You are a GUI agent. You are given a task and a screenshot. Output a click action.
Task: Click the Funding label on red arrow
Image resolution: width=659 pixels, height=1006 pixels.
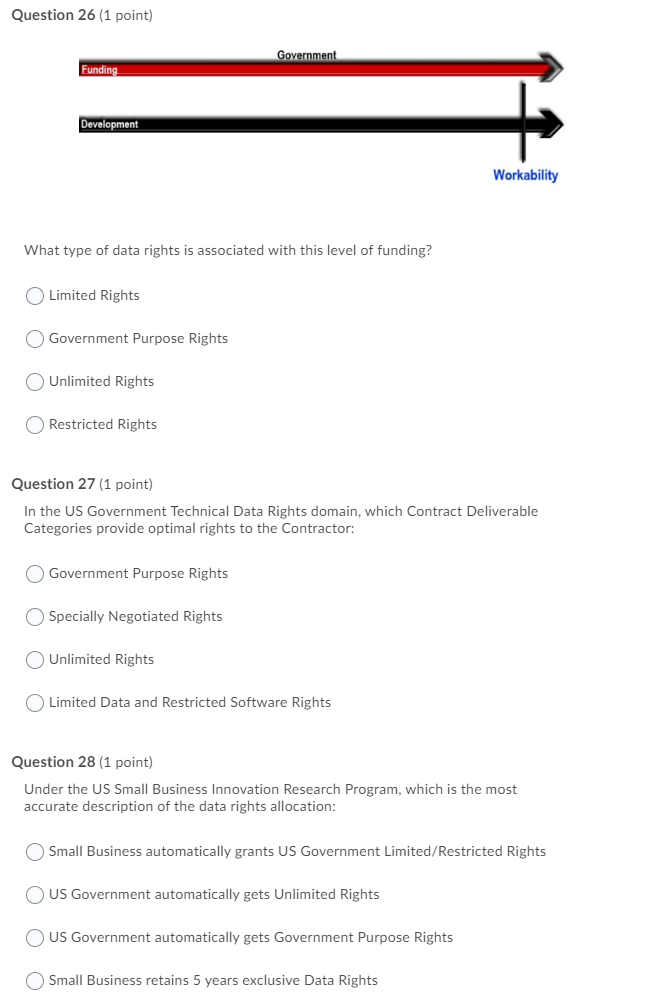(100, 70)
